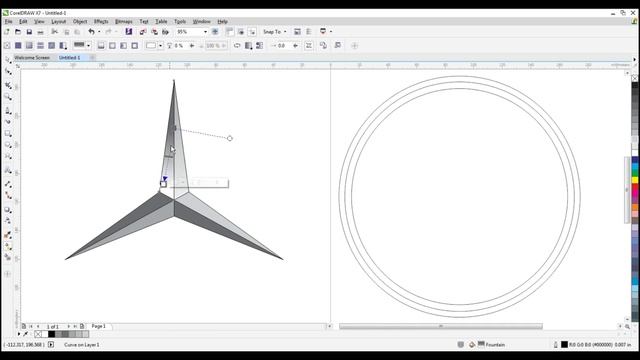Select the Transparency tool
640x360 pixels.
[x=8, y=221]
